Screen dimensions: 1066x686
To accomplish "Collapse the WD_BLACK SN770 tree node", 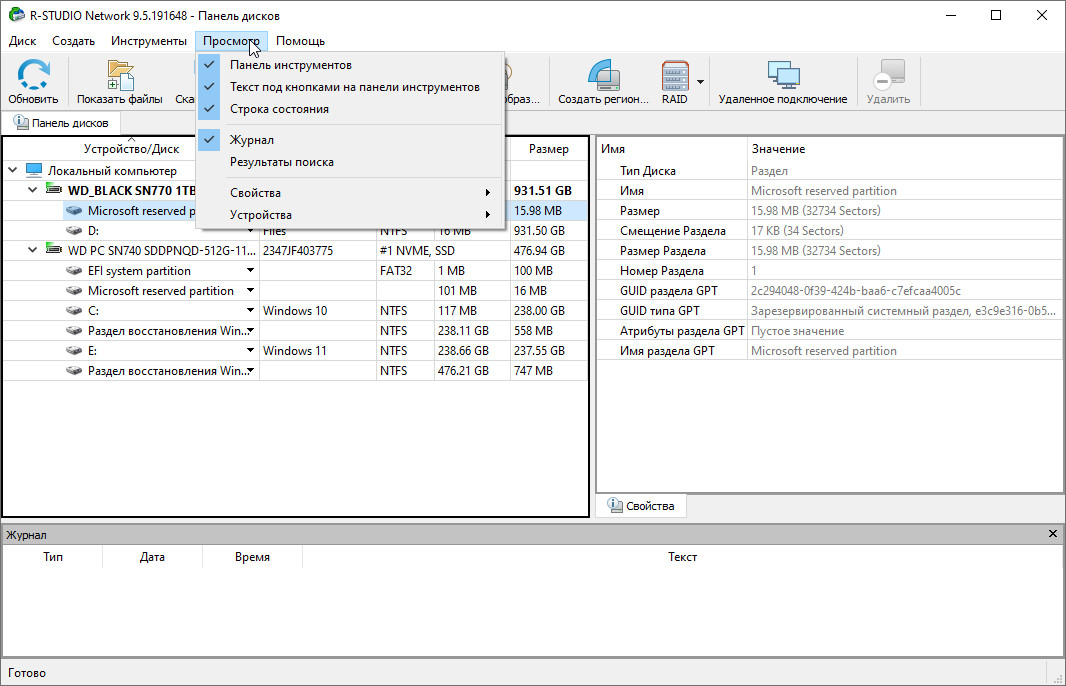I will click(x=33, y=191).
